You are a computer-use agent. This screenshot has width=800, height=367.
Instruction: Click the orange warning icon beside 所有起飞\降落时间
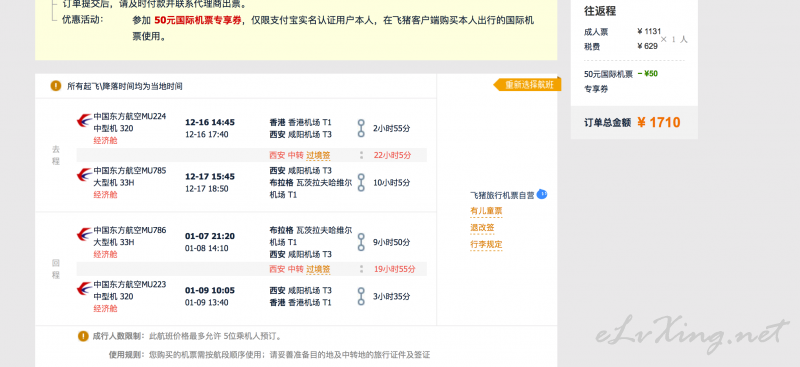click(56, 86)
